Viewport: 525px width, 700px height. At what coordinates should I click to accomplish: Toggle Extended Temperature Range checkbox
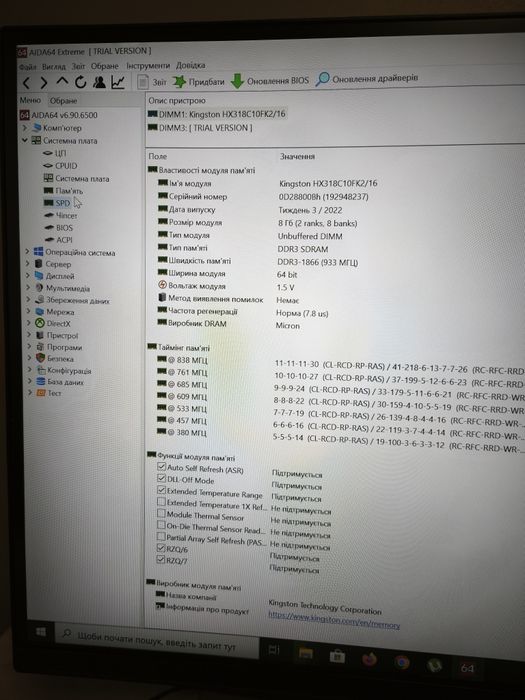pos(161,490)
